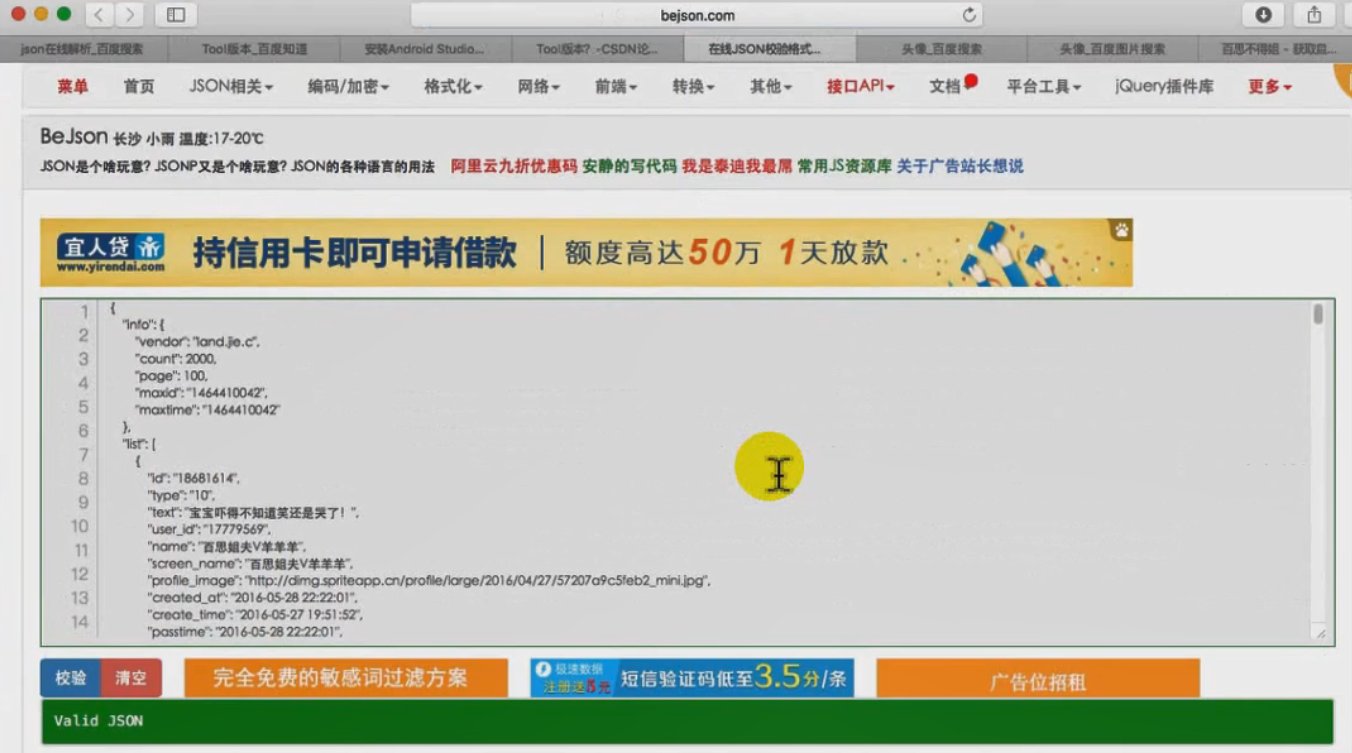Expand the 其他 dropdown
The height and width of the screenshot is (753, 1352).
coord(770,87)
